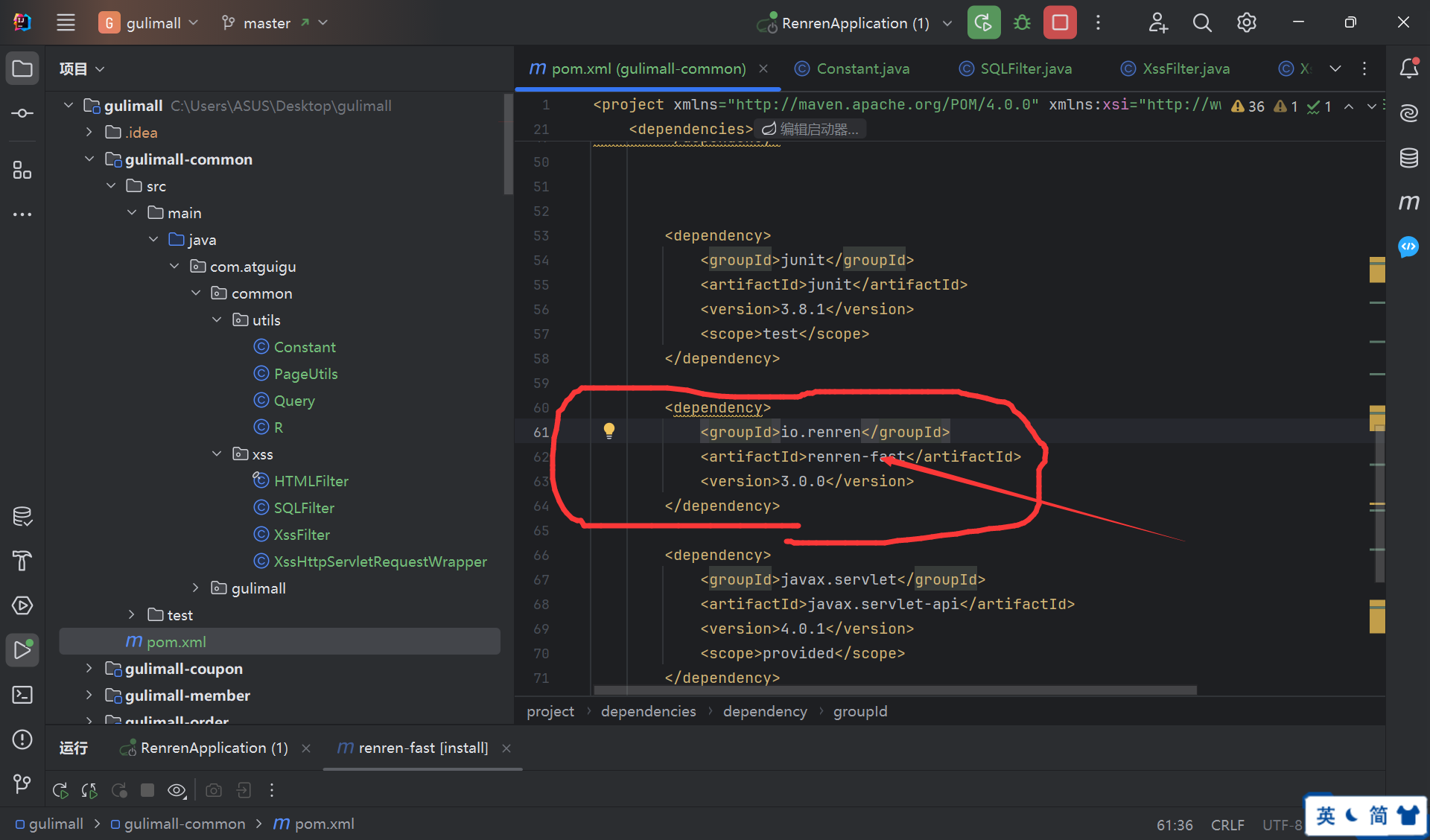Open the XssHttpServletRequestWrapper class
The image size is (1430, 840).
pyautogui.click(x=380, y=561)
